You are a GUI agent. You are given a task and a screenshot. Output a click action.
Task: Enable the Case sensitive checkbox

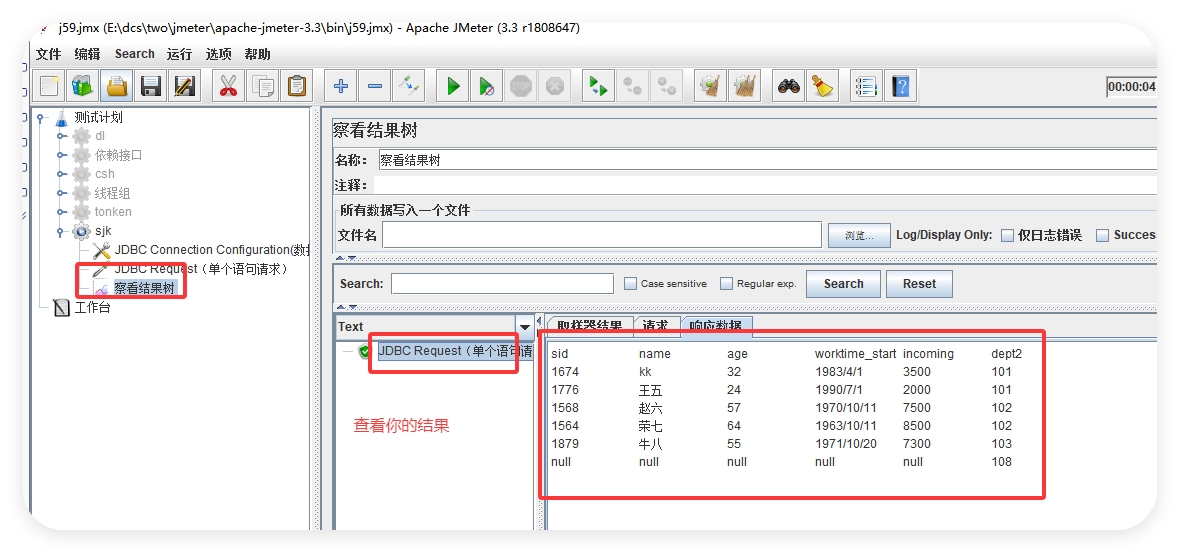[x=631, y=284]
